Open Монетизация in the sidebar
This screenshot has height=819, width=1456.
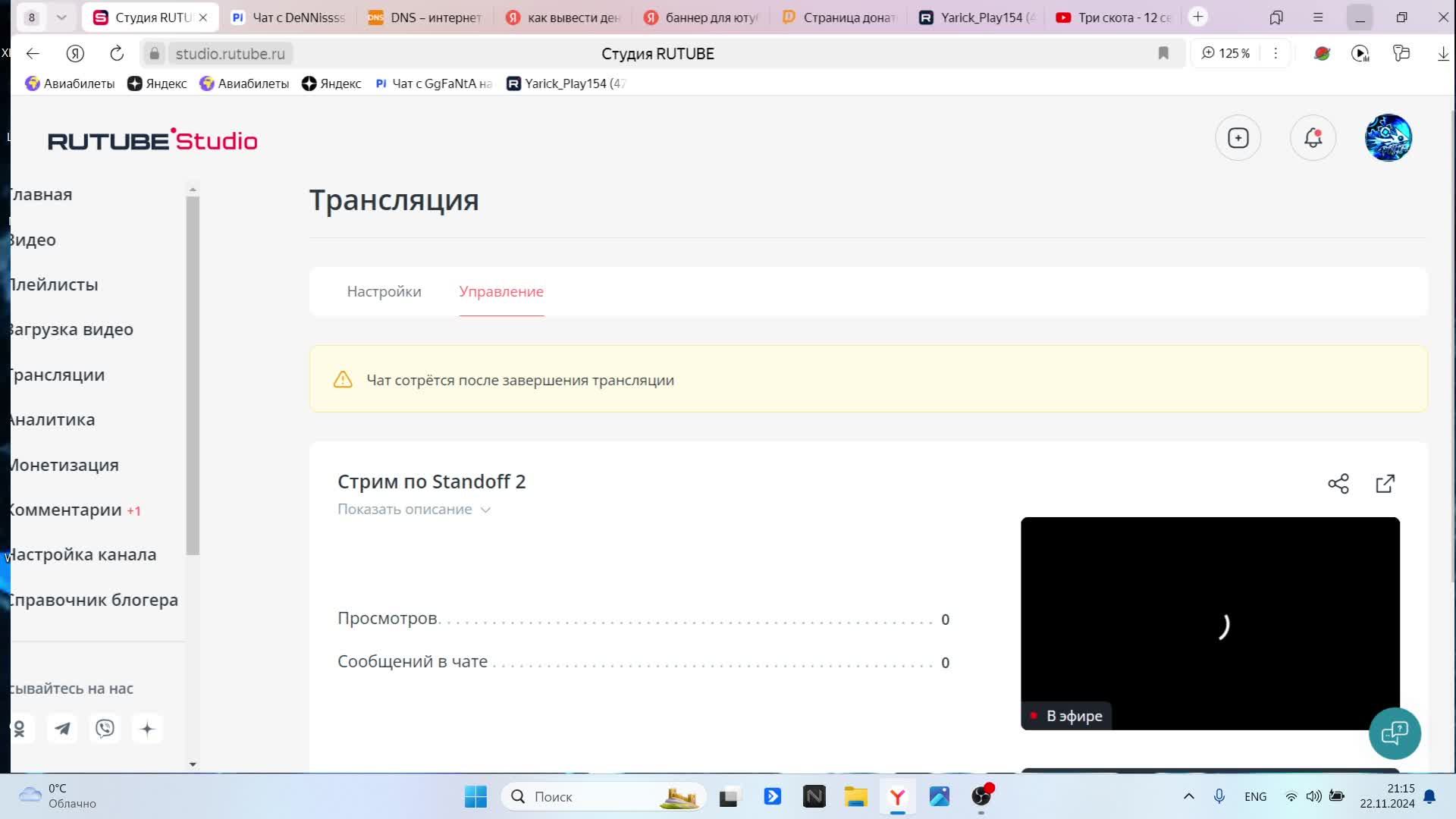(64, 465)
